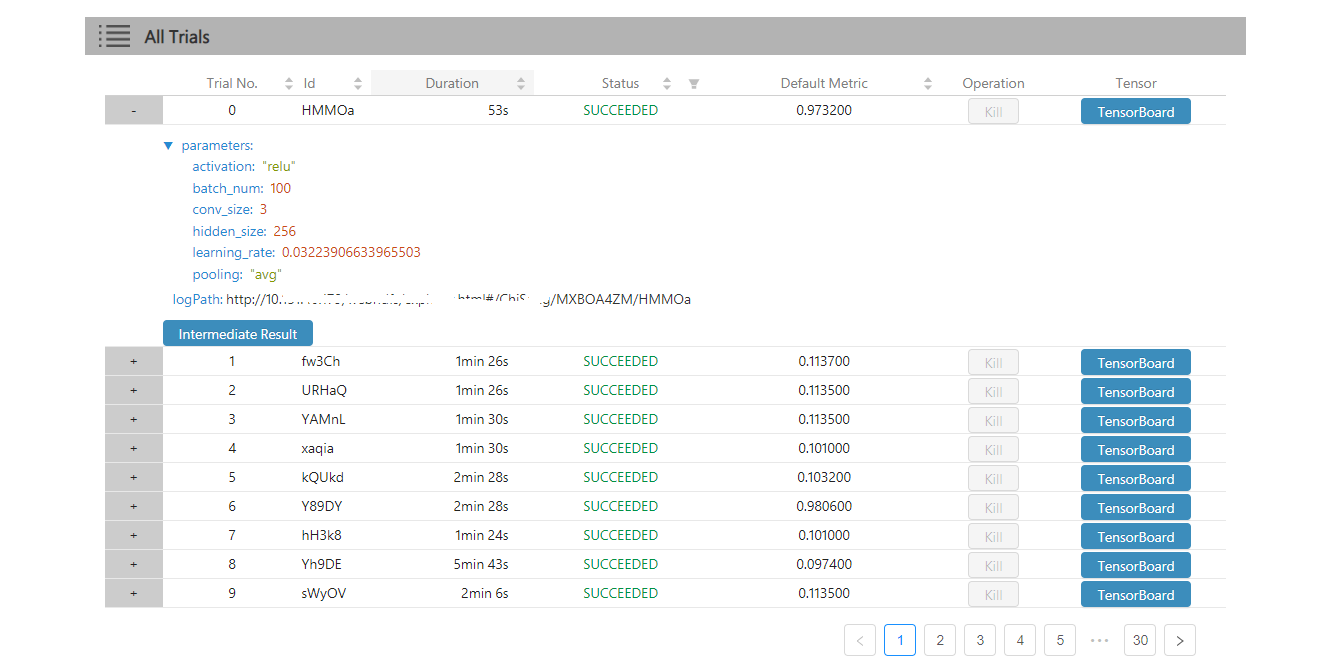Image resolution: width=1329 pixels, height=667 pixels.
Task: Expand row for trial Y89DY
Action: coord(134,506)
